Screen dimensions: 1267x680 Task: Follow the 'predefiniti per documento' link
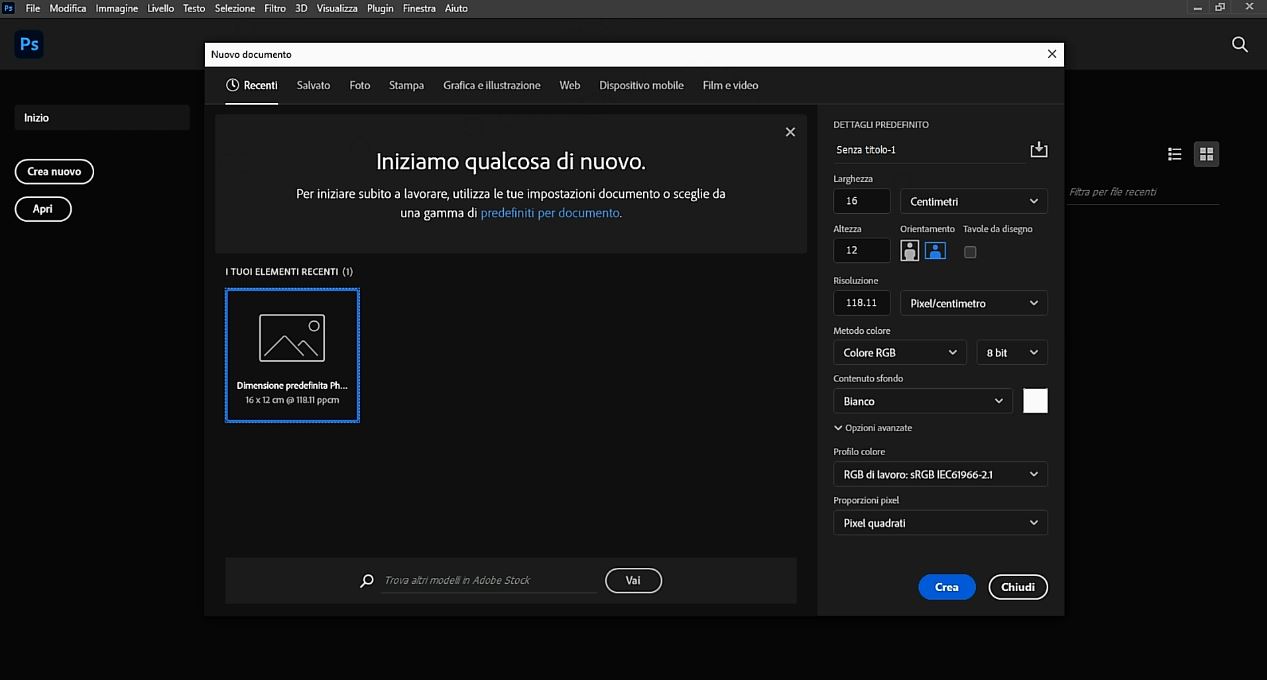(x=550, y=213)
